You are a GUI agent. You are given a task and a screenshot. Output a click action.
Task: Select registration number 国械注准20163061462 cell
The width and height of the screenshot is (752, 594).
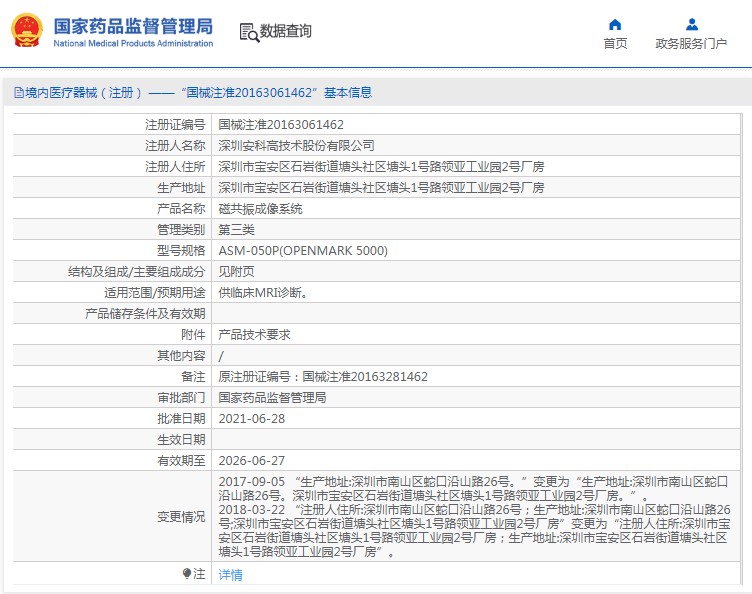point(281,125)
